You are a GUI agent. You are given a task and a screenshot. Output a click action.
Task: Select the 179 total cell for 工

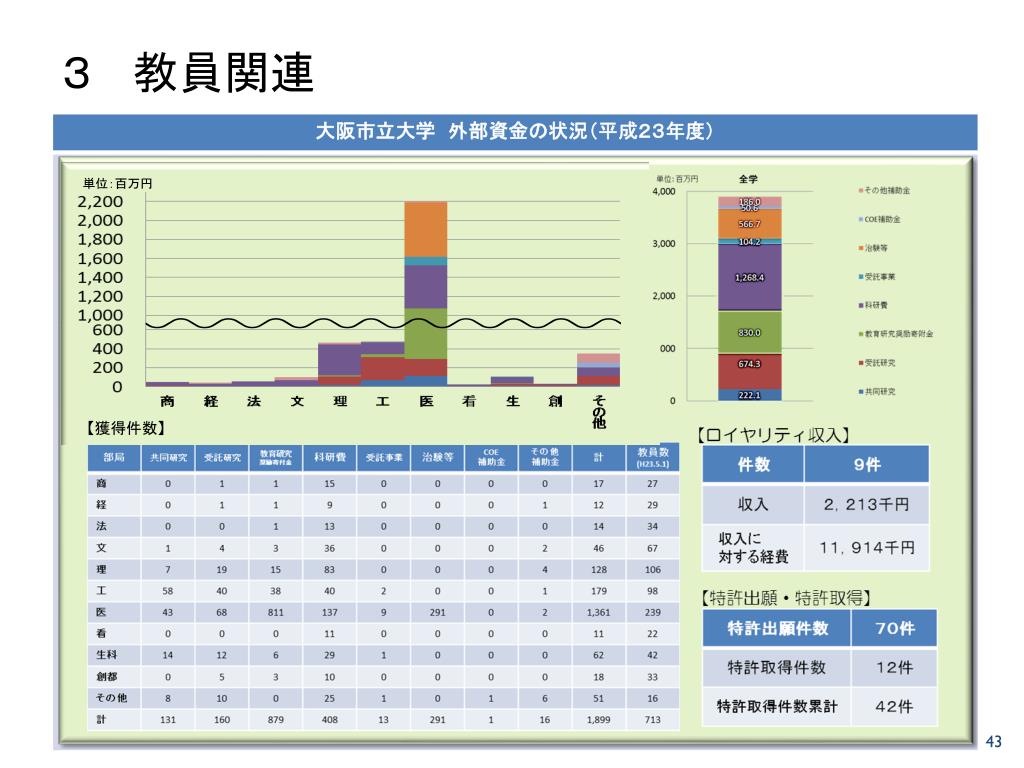599,590
